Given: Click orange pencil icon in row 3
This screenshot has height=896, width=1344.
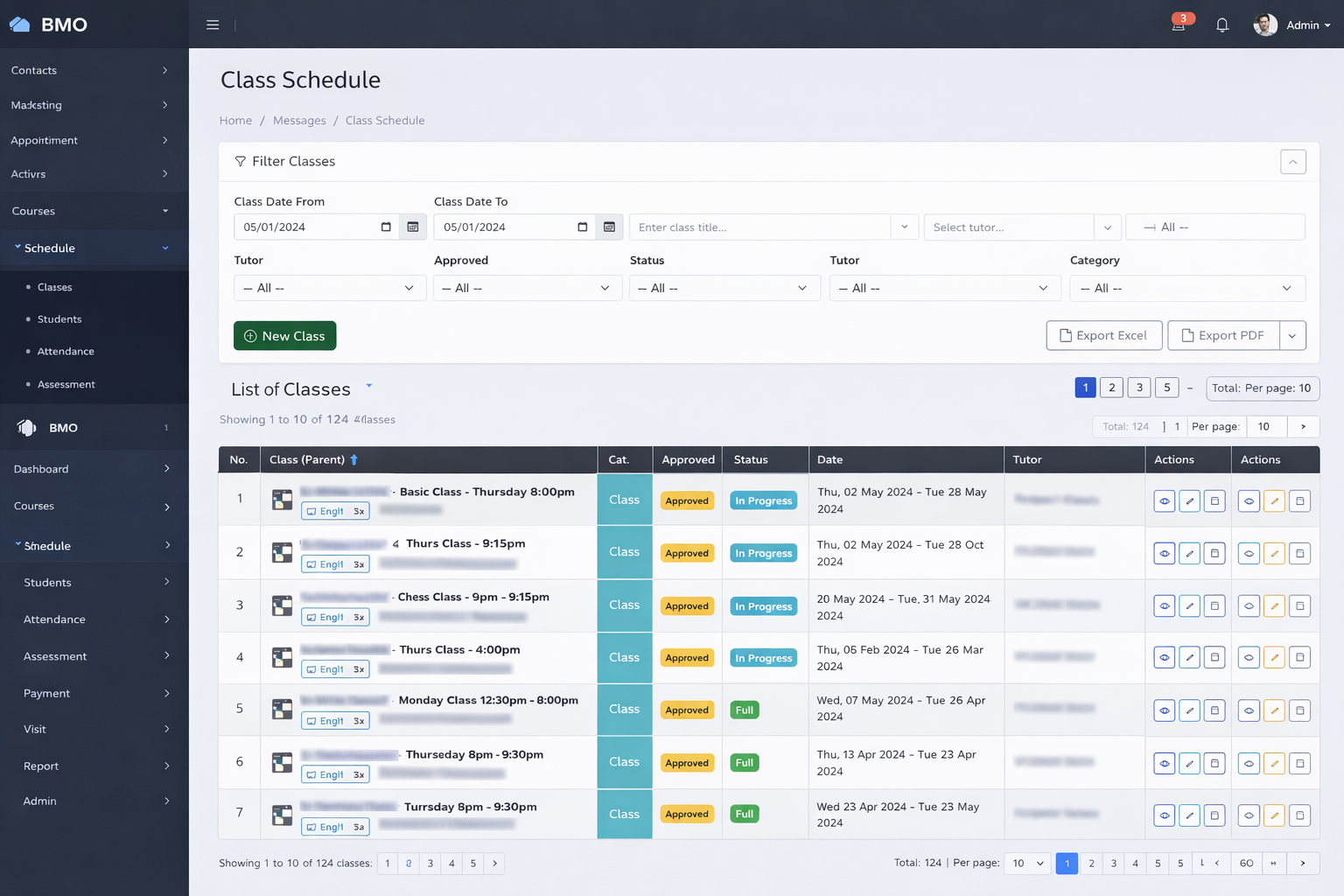Looking at the screenshot, I should pyautogui.click(x=1274, y=605).
